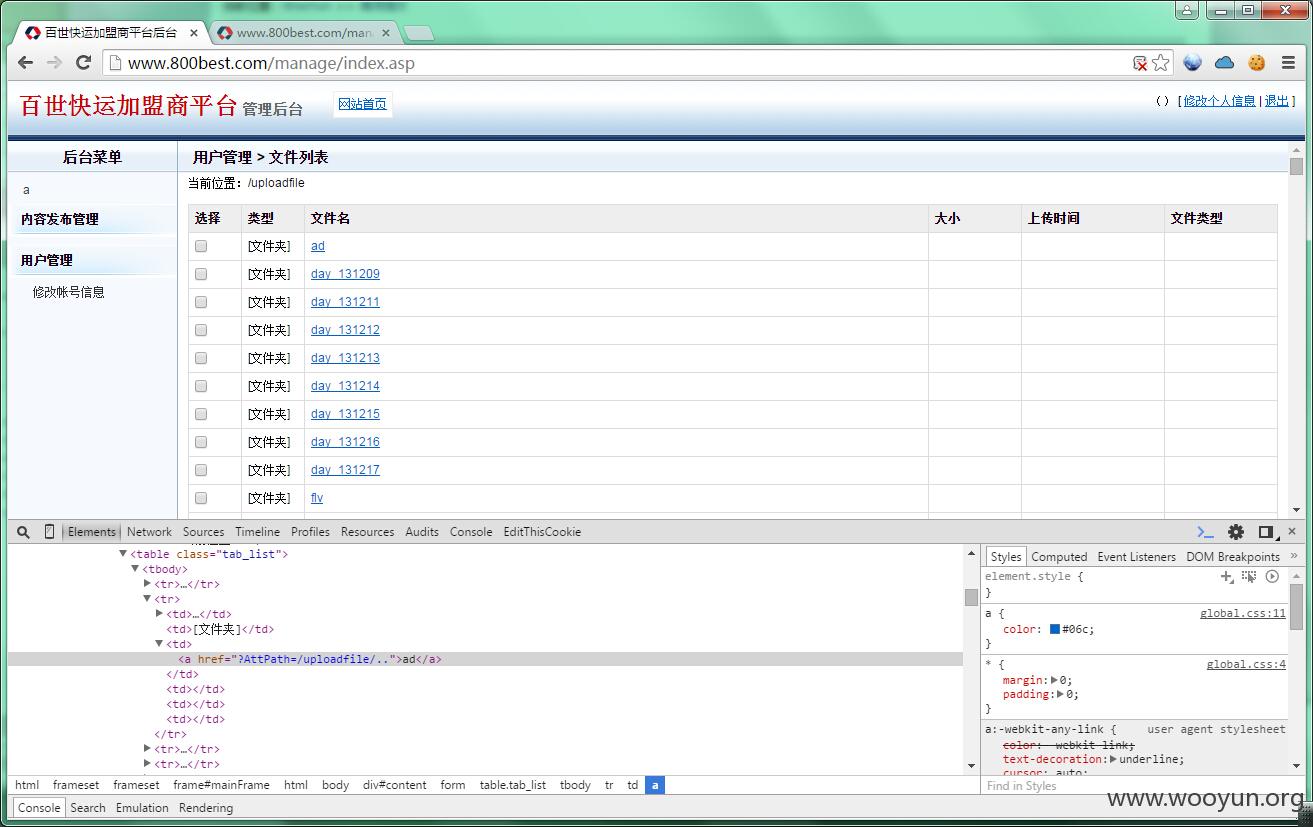Switch to the Computed styles tab
The width and height of the screenshot is (1313, 827).
1059,557
